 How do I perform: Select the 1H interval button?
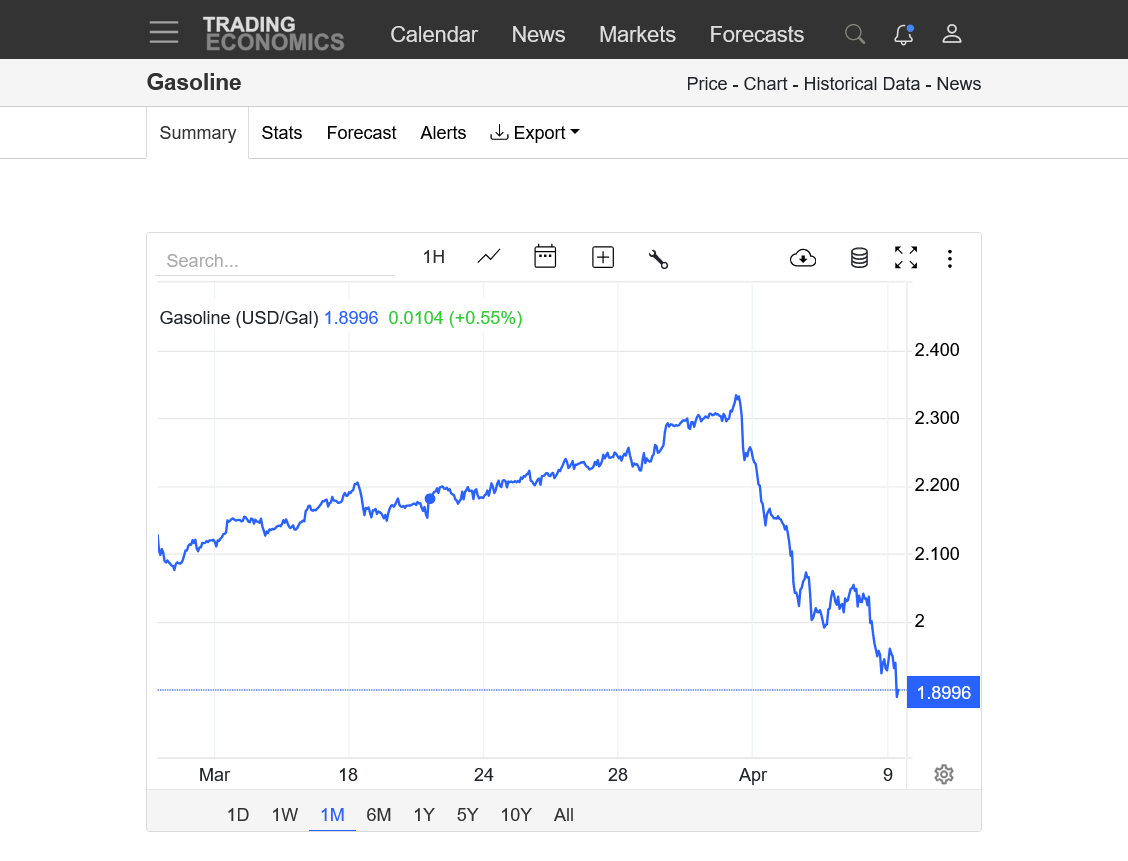(x=434, y=257)
